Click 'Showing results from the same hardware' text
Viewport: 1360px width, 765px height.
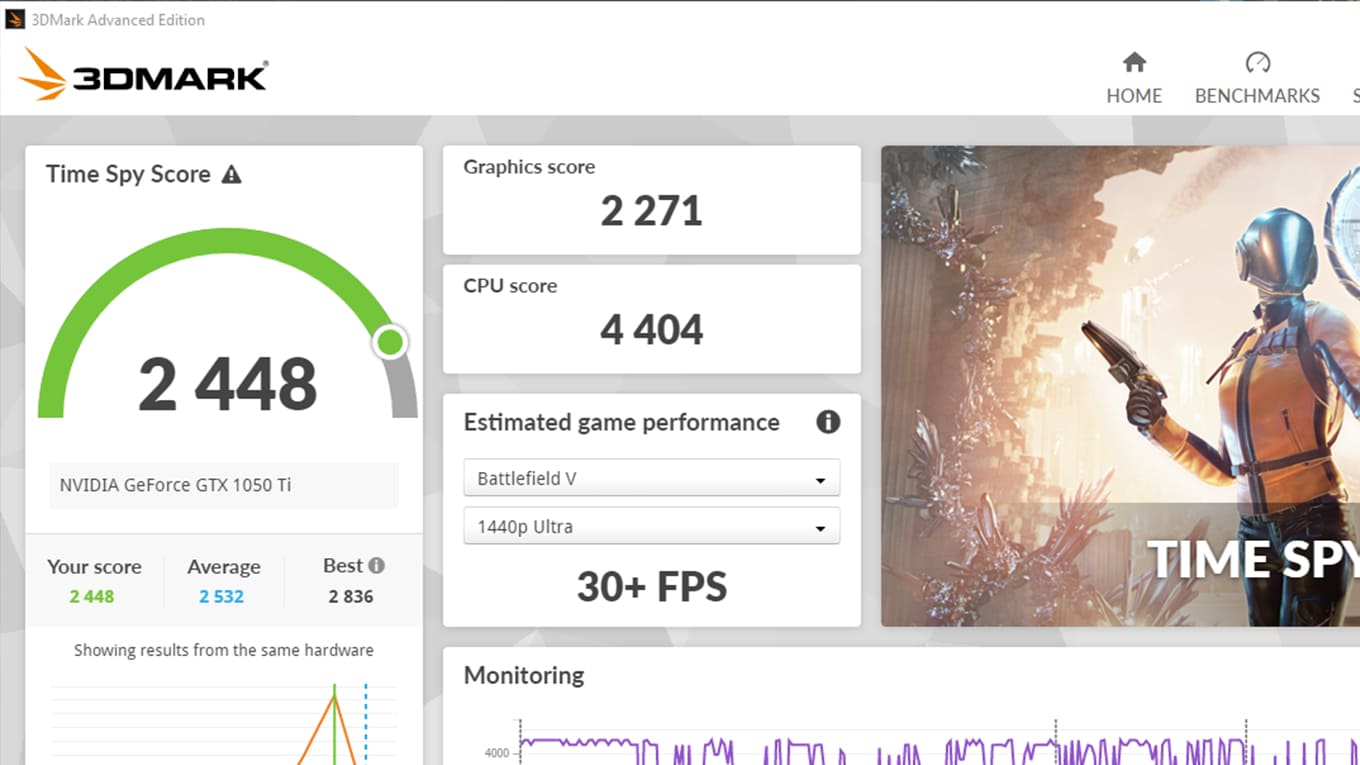pos(224,650)
